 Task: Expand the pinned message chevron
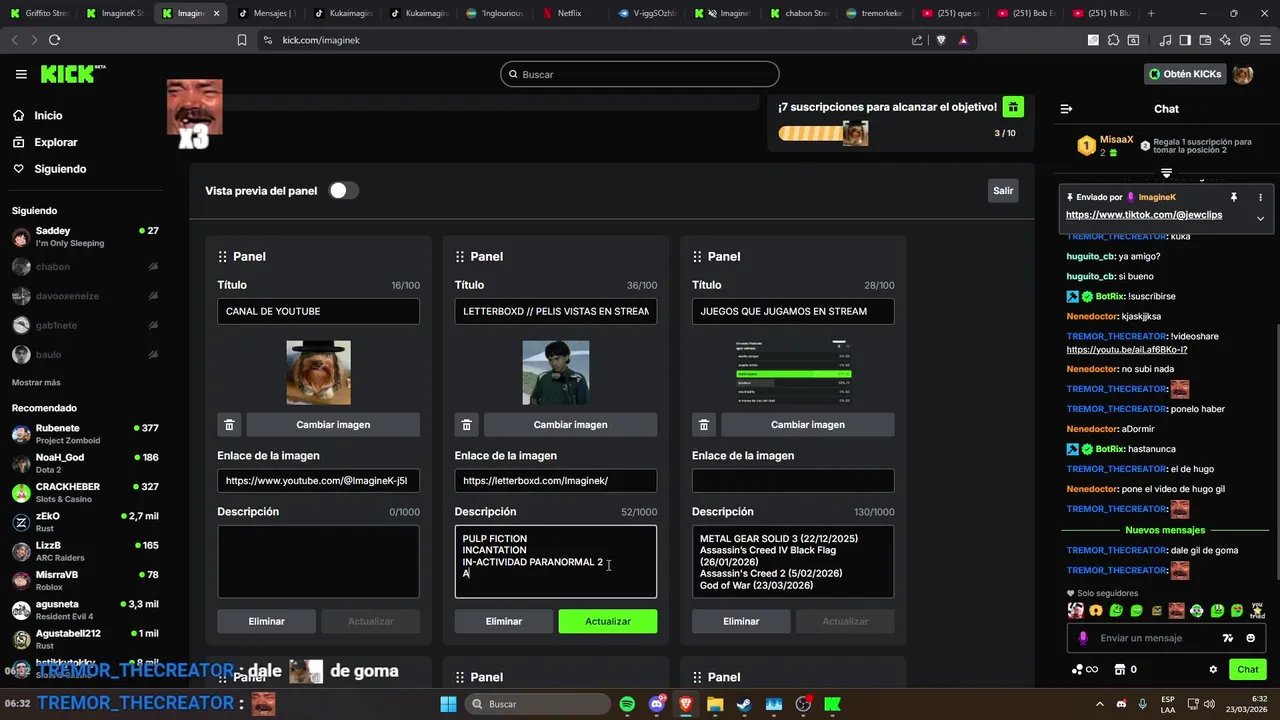coord(1260,218)
